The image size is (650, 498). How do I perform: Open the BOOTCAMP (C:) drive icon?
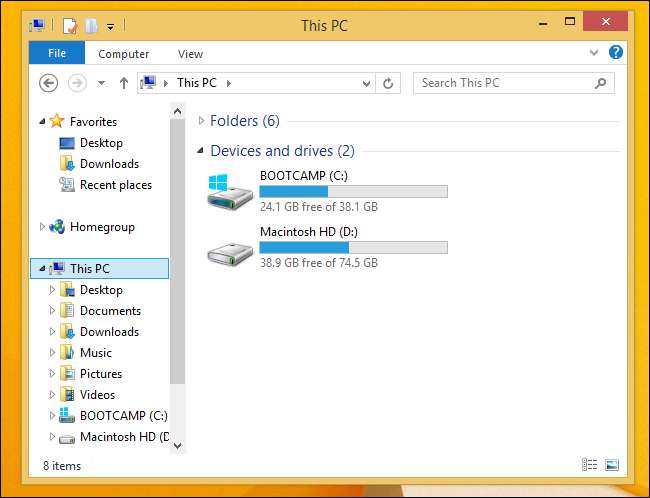click(x=229, y=191)
